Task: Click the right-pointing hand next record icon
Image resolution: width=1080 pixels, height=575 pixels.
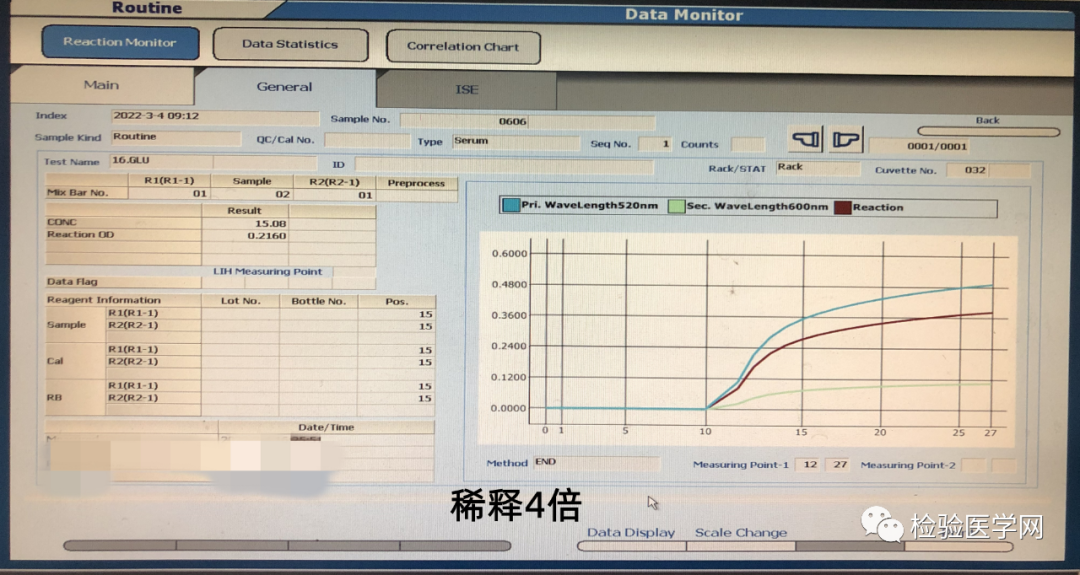Action: (x=846, y=140)
